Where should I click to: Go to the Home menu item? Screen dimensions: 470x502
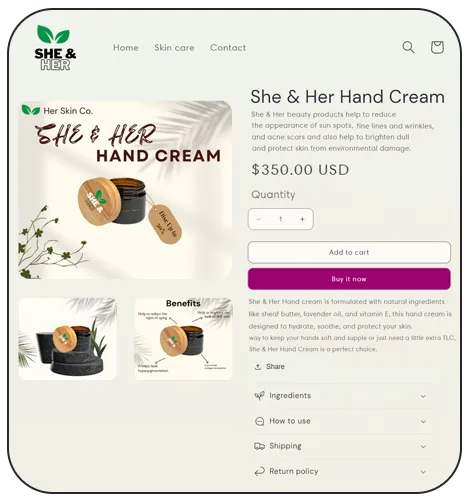(x=126, y=48)
